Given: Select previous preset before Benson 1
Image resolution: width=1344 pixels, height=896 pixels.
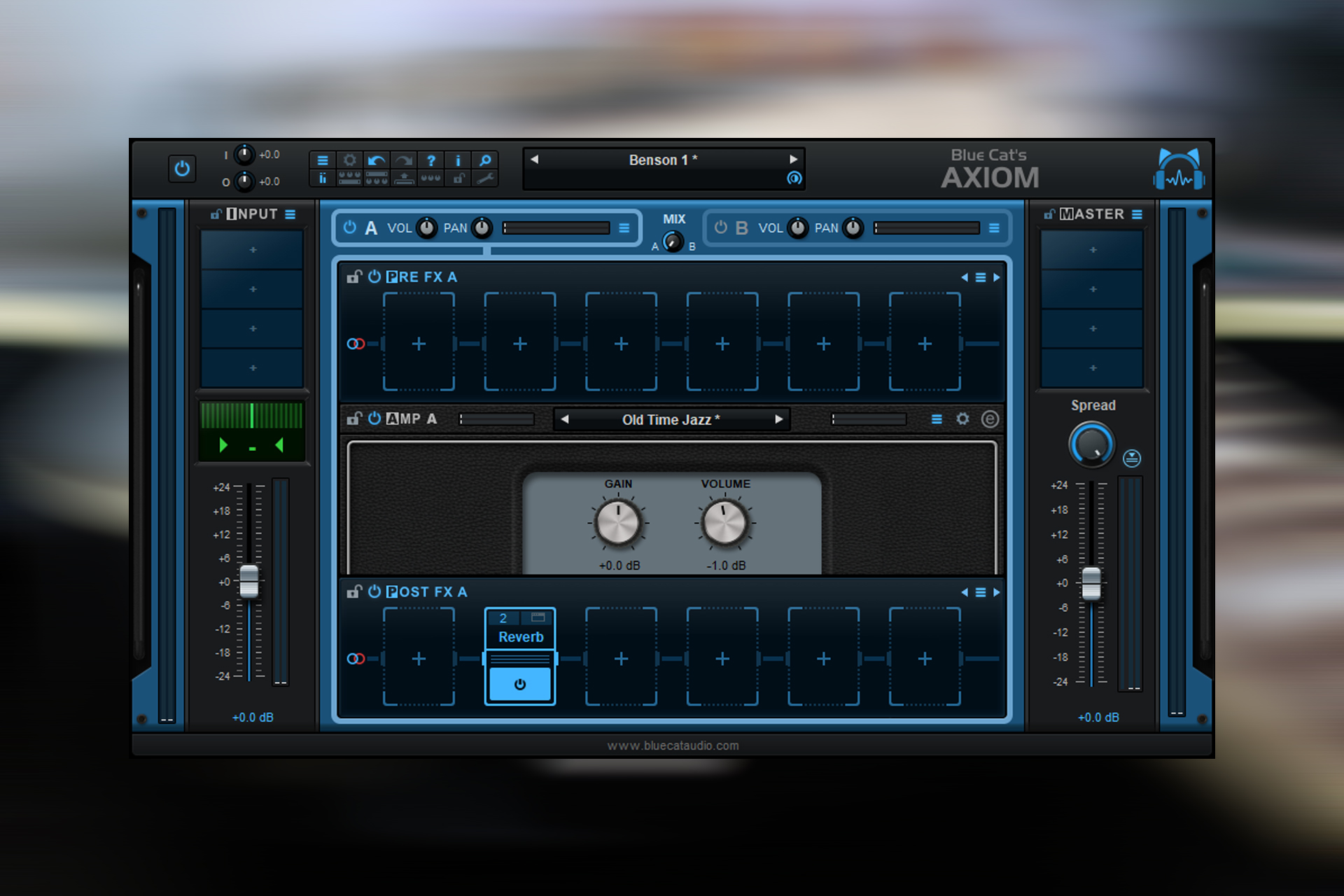Looking at the screenshot, I should pos(535,160).
